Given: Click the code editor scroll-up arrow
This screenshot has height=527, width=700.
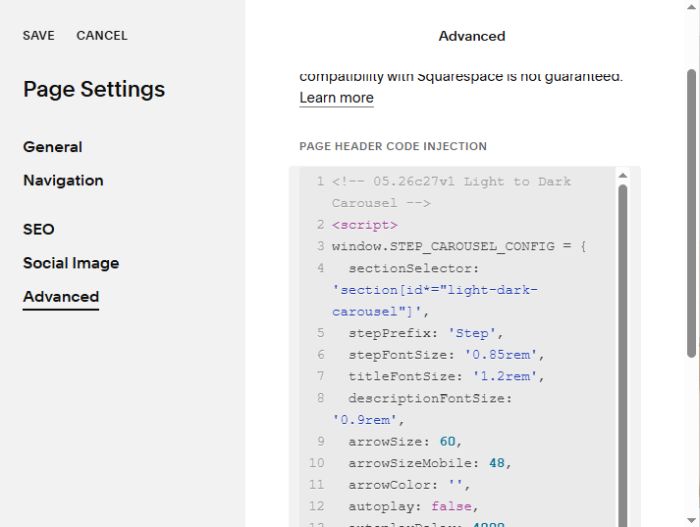Looking at the screenshot, I should [623, 176].
